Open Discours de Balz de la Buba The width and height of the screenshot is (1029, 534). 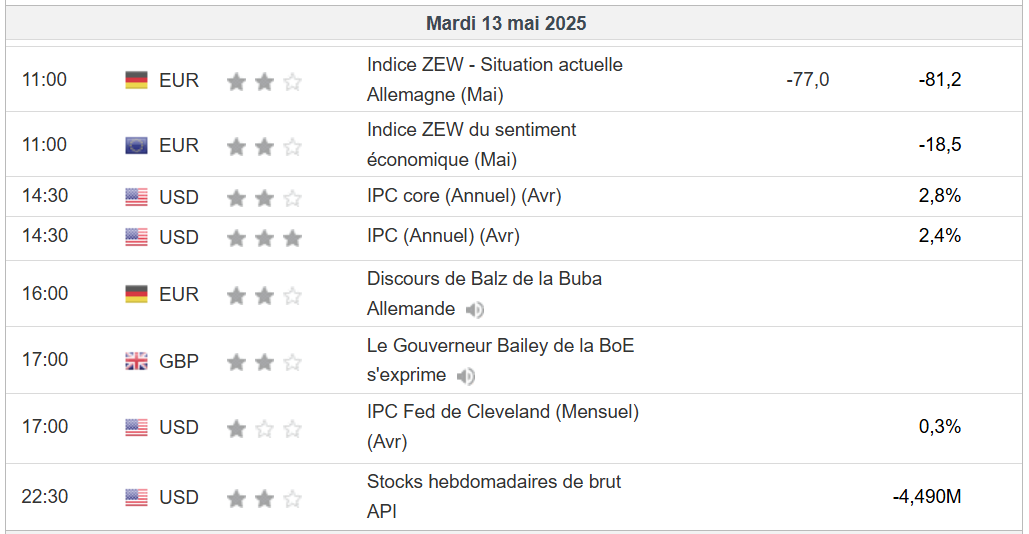pos(484,278)
